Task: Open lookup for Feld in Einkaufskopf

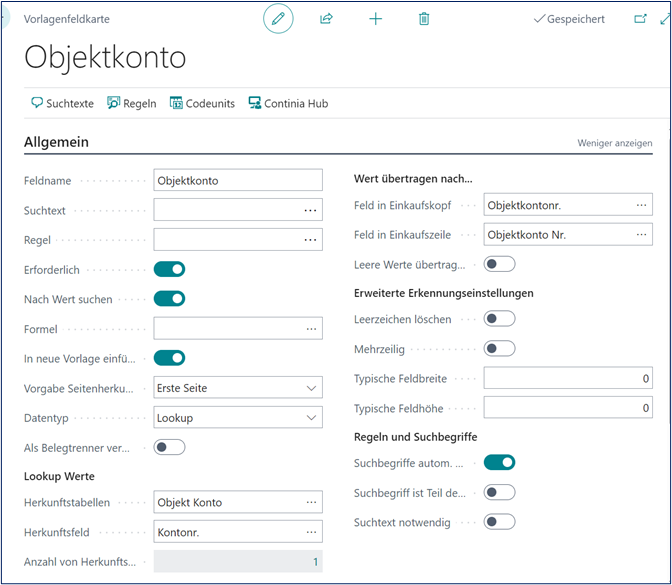Action: pyautogui.click(x=641, y=205)
